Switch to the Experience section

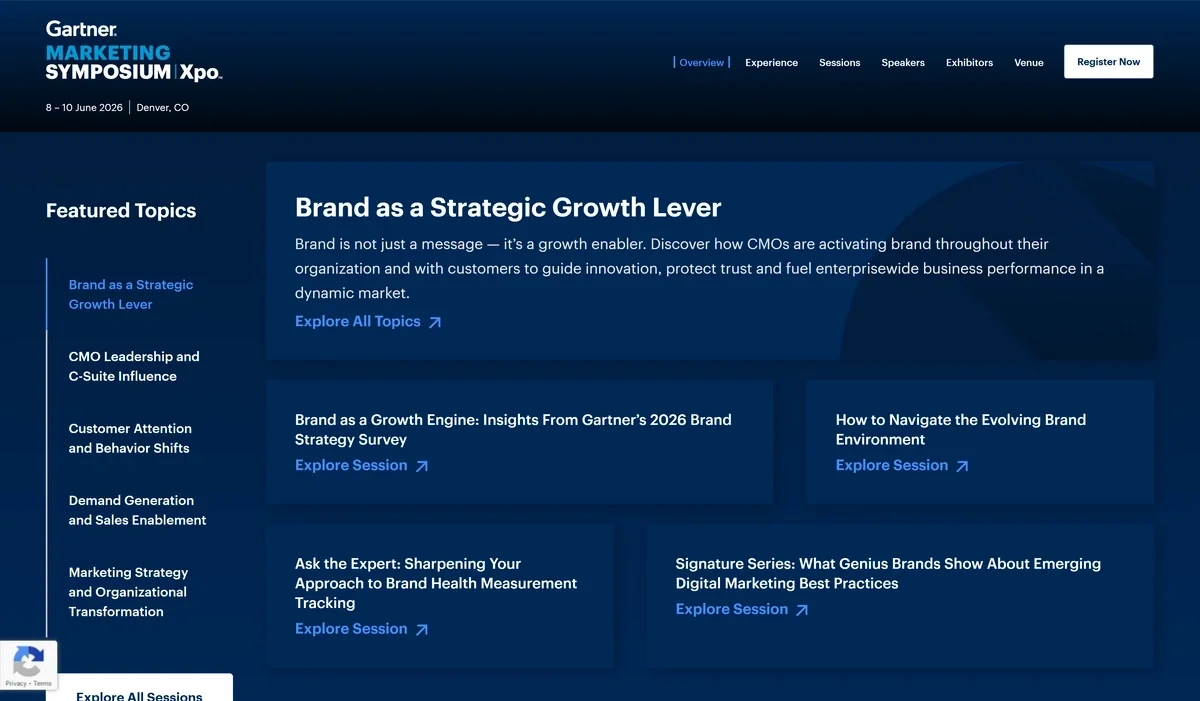click(771, 62)
